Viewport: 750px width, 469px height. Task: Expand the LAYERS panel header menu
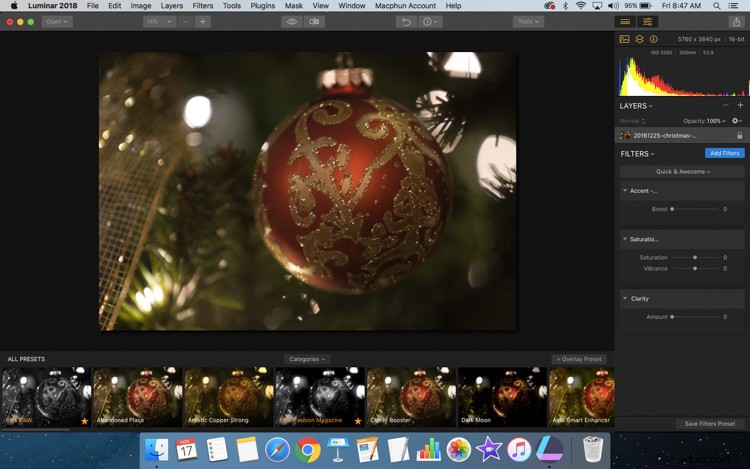pyautogui.click(x=636, y=106)
